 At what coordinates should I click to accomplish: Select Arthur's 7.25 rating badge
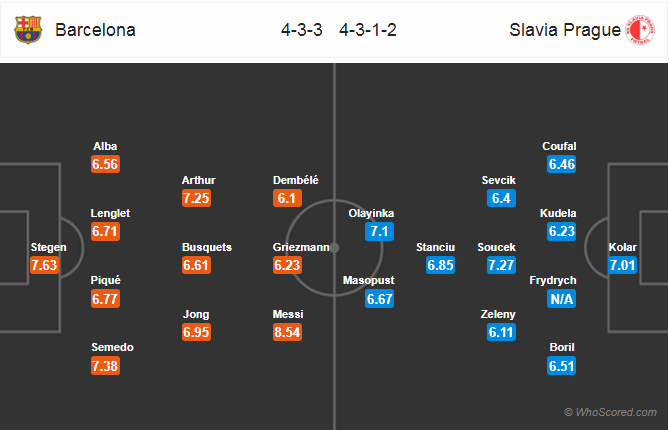click(x=196, y=198)
